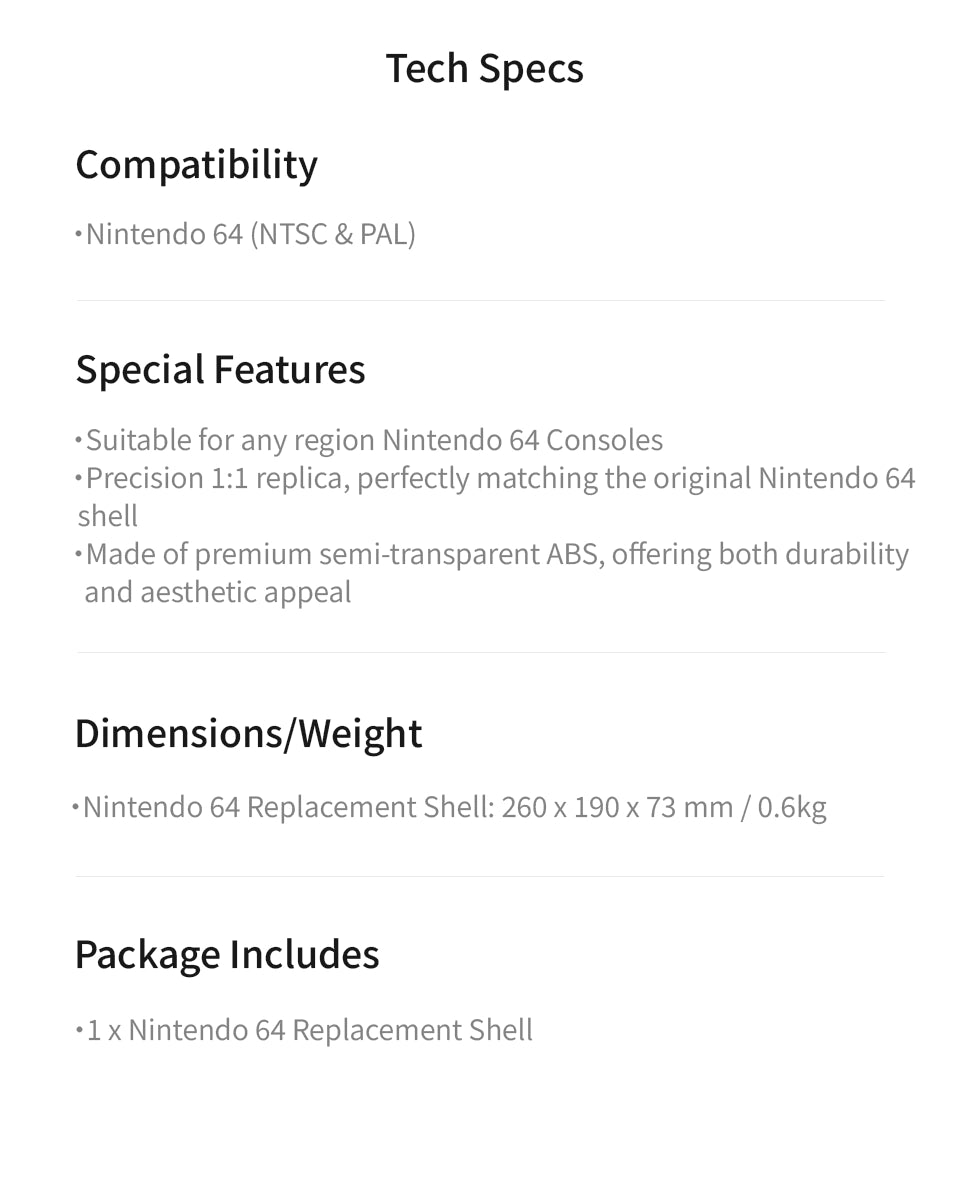Screen dimensions: 960x1200
Task: Click the Tech Specs page title
Action: 485,69
